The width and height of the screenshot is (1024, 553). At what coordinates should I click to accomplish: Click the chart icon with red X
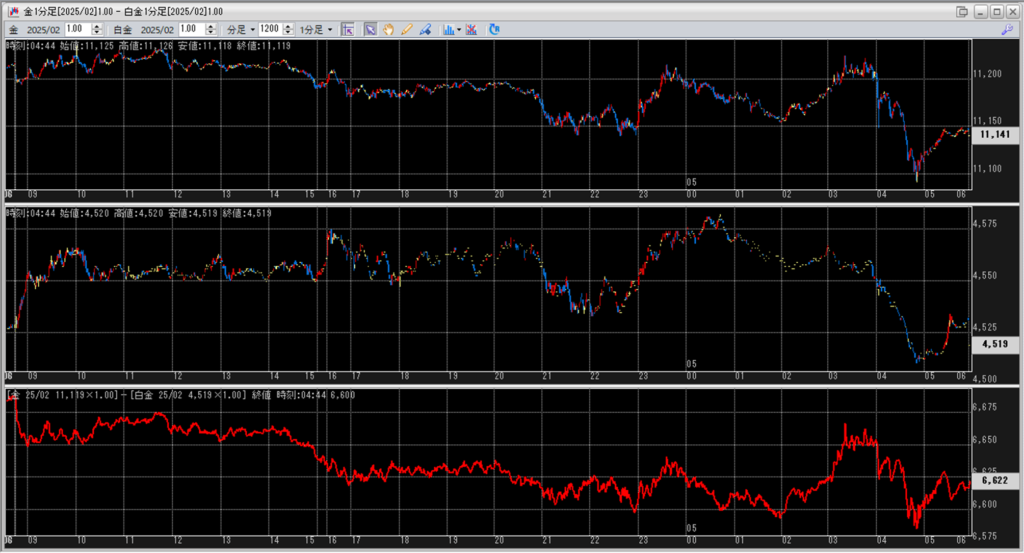[x=471, y=30]
